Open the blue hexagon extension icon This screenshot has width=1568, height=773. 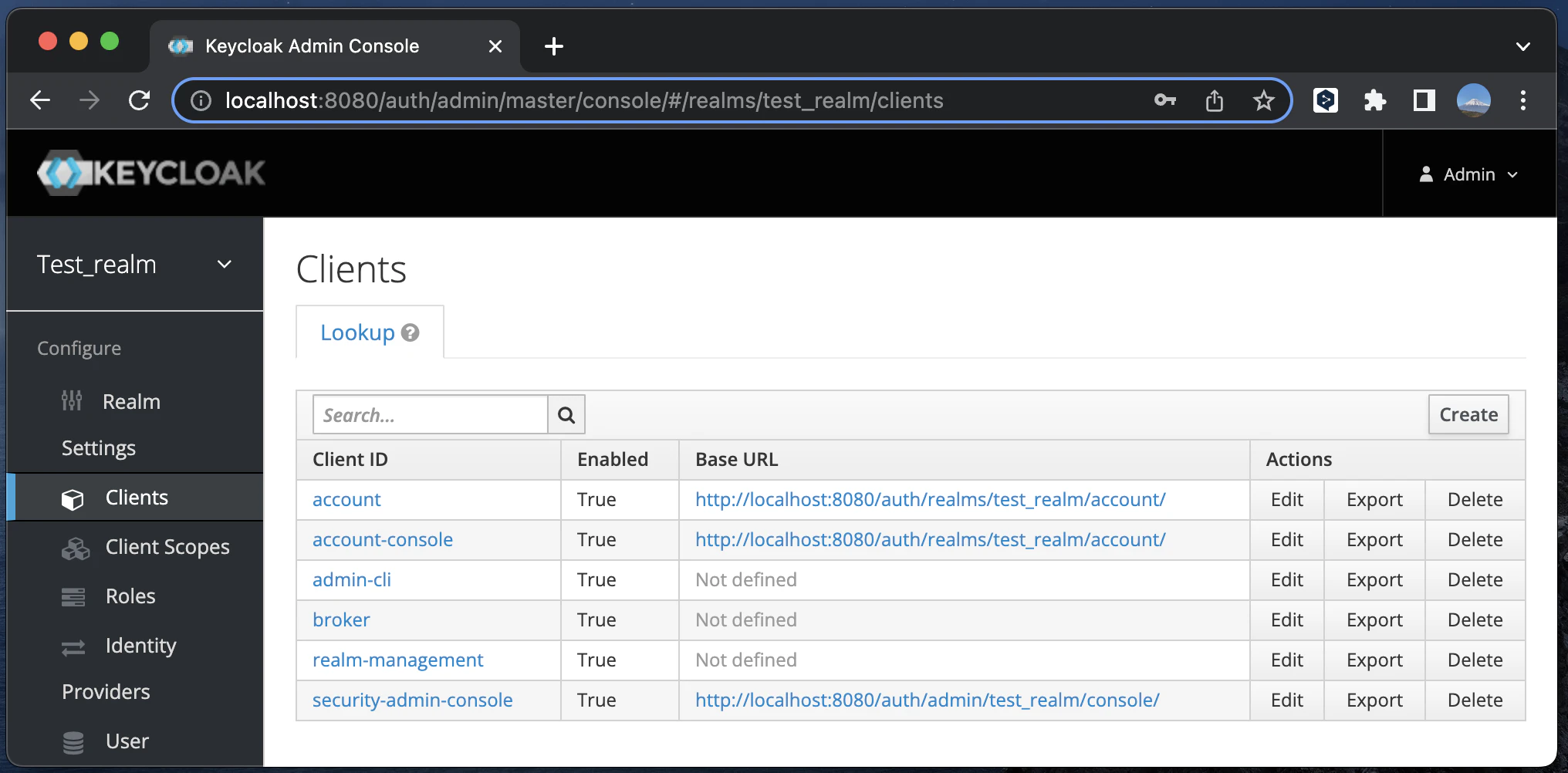[x=1326, y=100]
